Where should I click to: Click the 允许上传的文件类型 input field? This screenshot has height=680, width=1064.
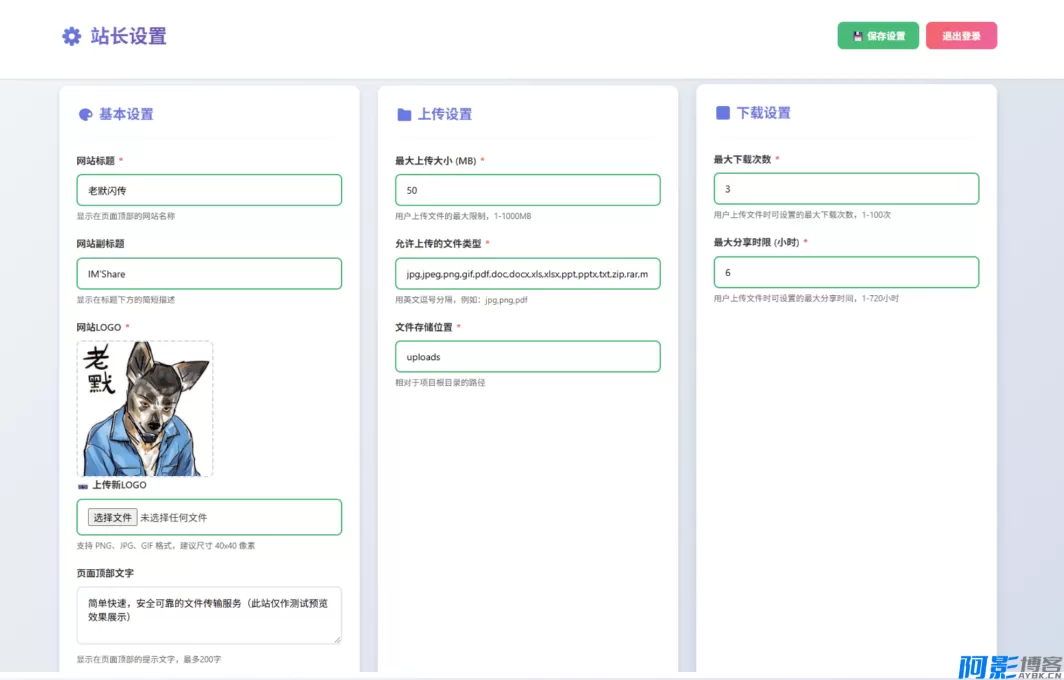coord(528,273)
